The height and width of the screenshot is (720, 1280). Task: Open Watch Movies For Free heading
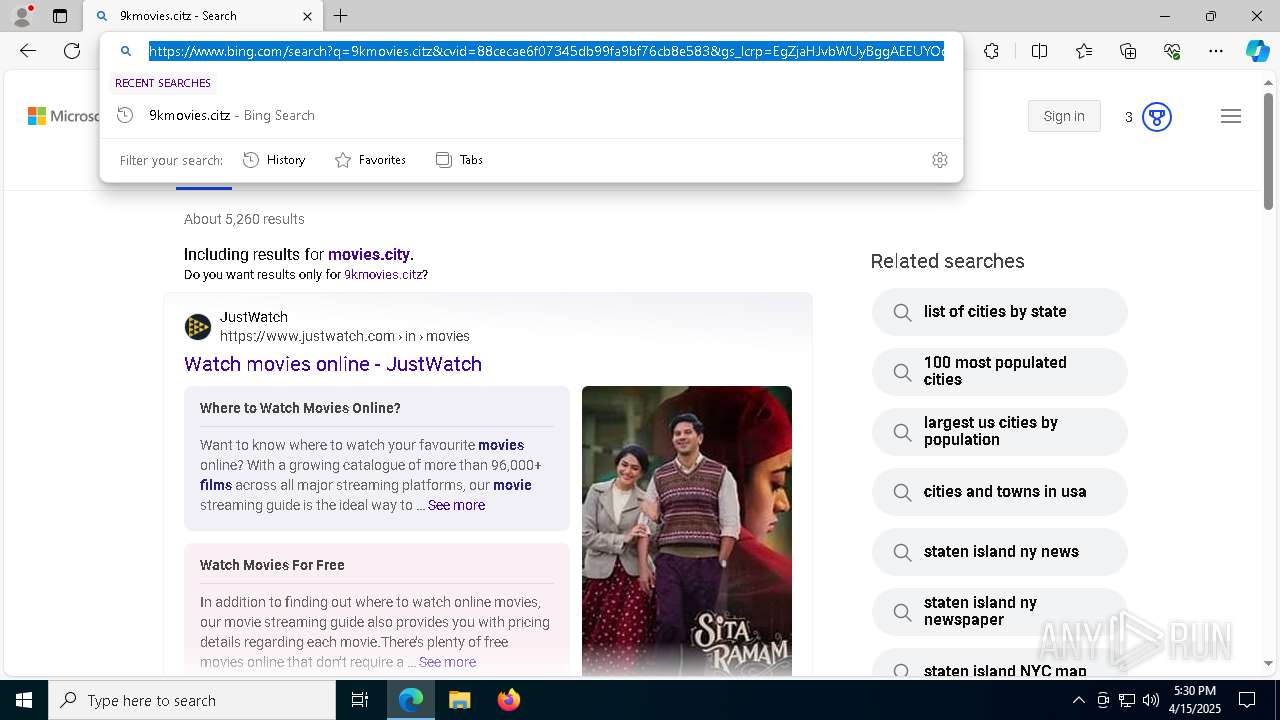(272, 565)
